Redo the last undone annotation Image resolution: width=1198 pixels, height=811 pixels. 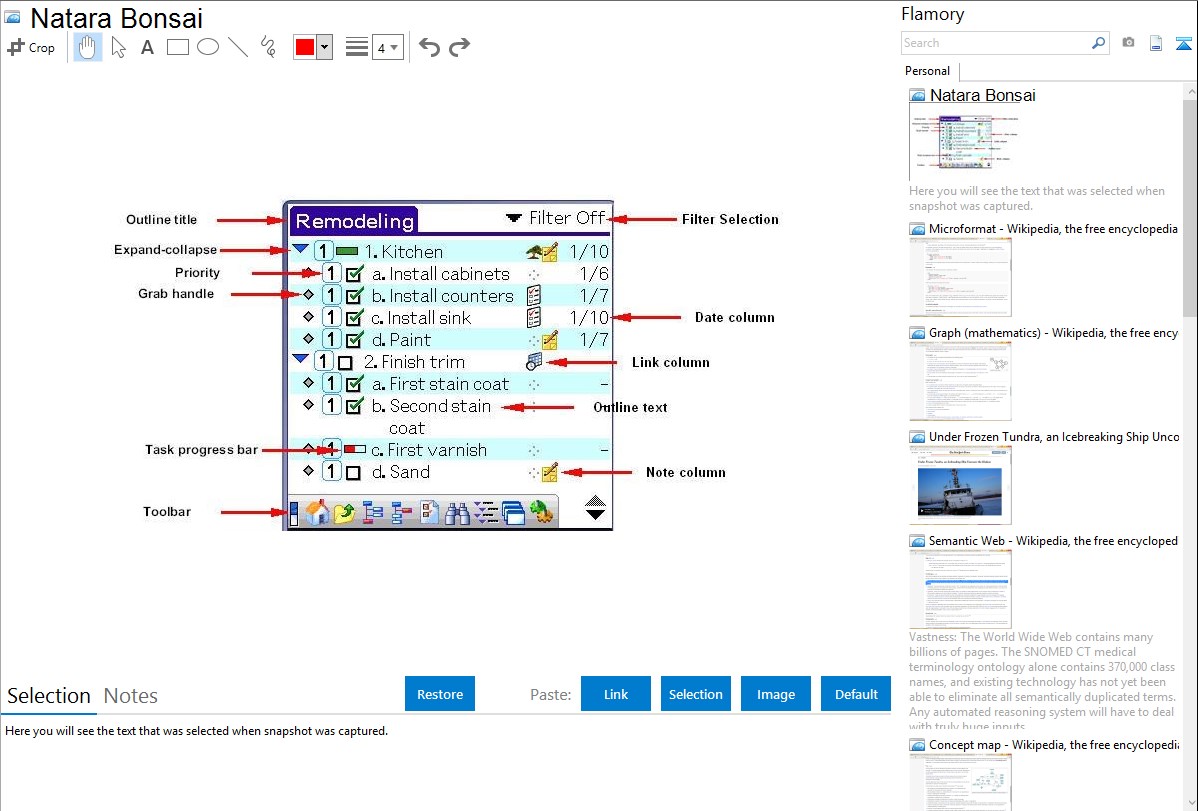459,47
